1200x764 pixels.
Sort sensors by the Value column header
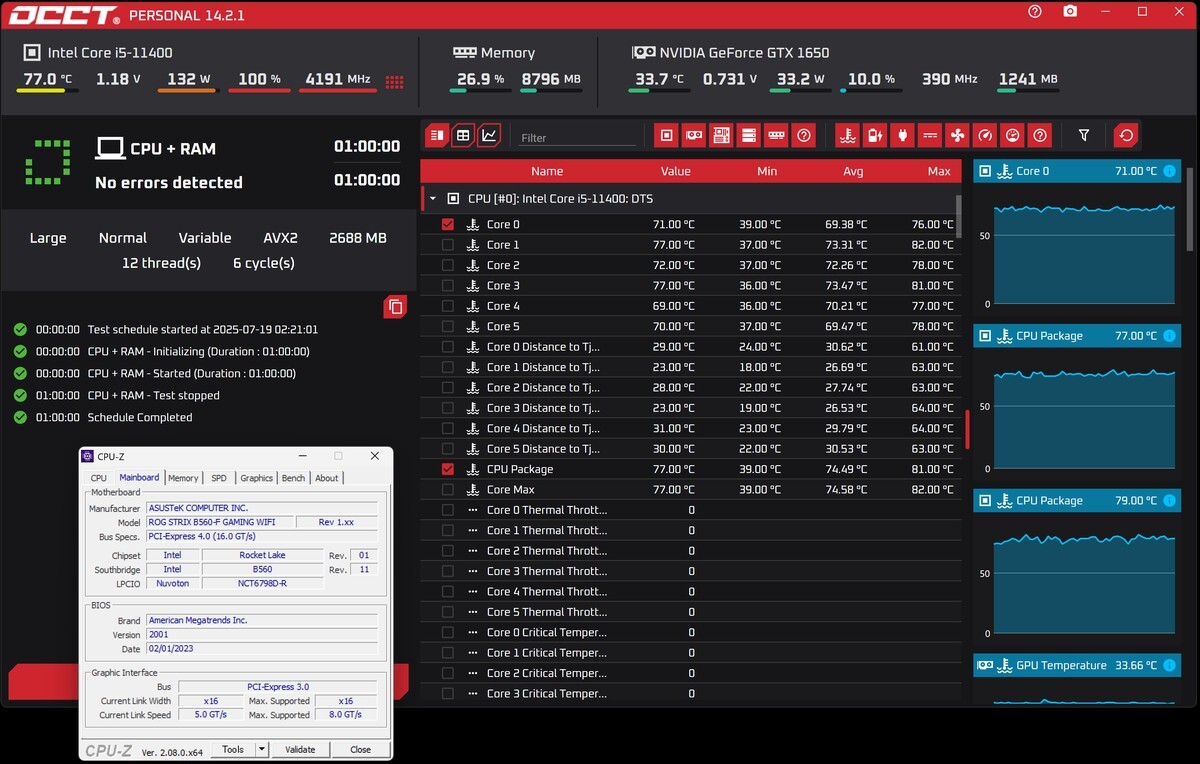pos(676,171)
